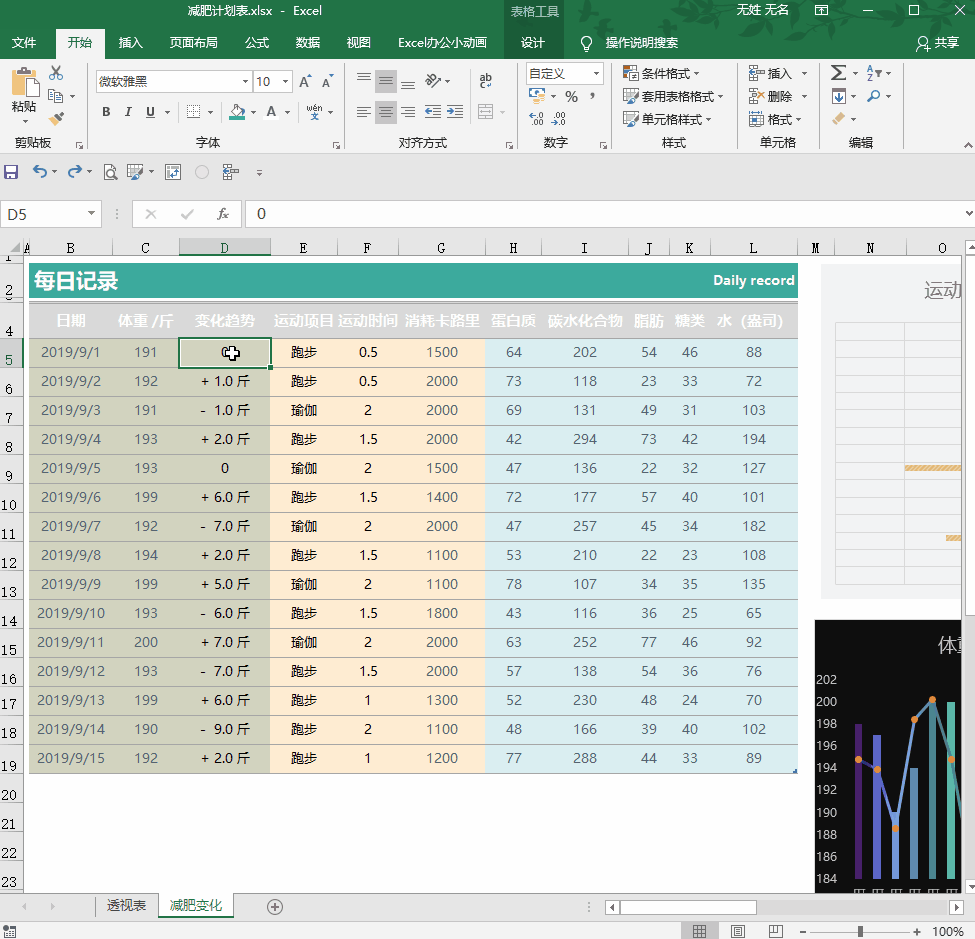Click the horizontal scrollbar thumb
This screenshot has height=939, width=975.
point(688,907)
